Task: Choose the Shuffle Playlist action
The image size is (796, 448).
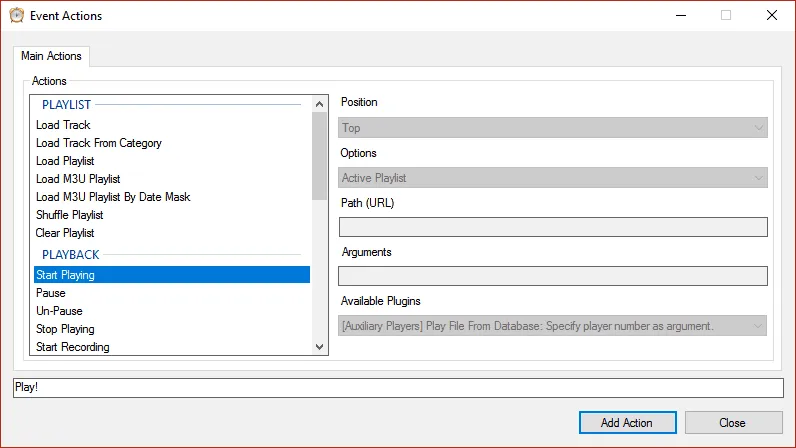Action: (69, 215)
